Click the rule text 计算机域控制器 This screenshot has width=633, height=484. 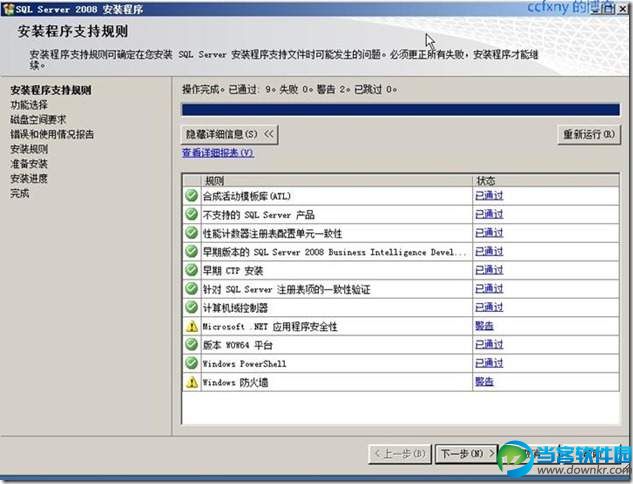[235, 308]
